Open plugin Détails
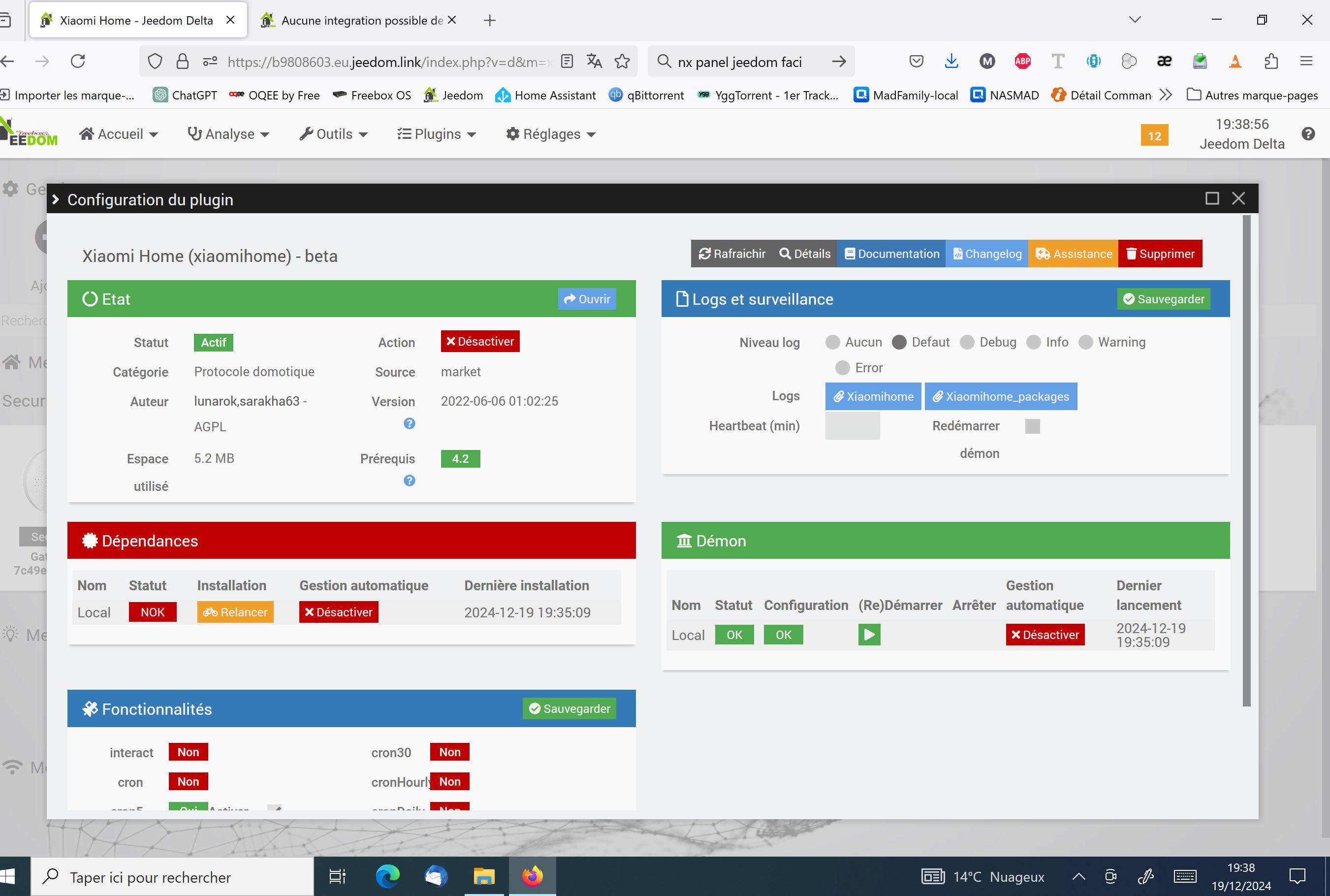The width and height of the screenshot is (1330, 896). pos(804,254)
